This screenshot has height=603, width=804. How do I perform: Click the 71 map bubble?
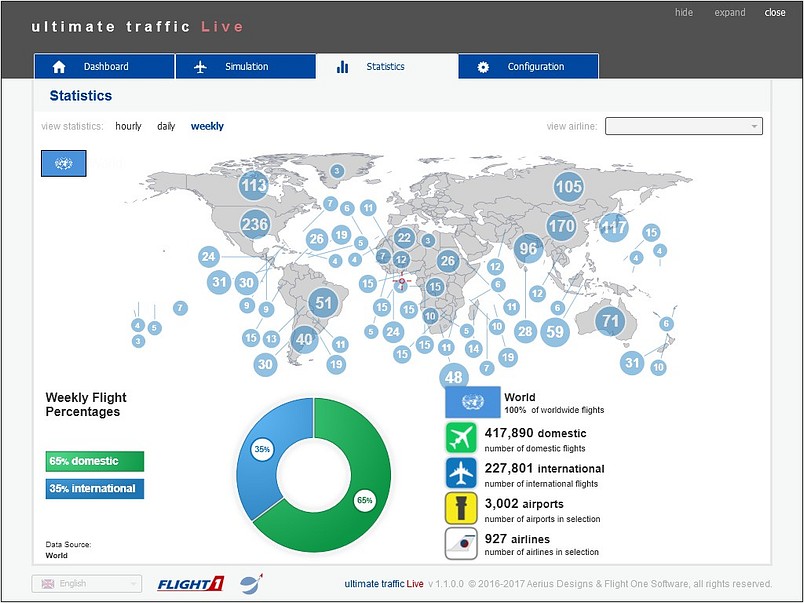(x=610, y=321)
